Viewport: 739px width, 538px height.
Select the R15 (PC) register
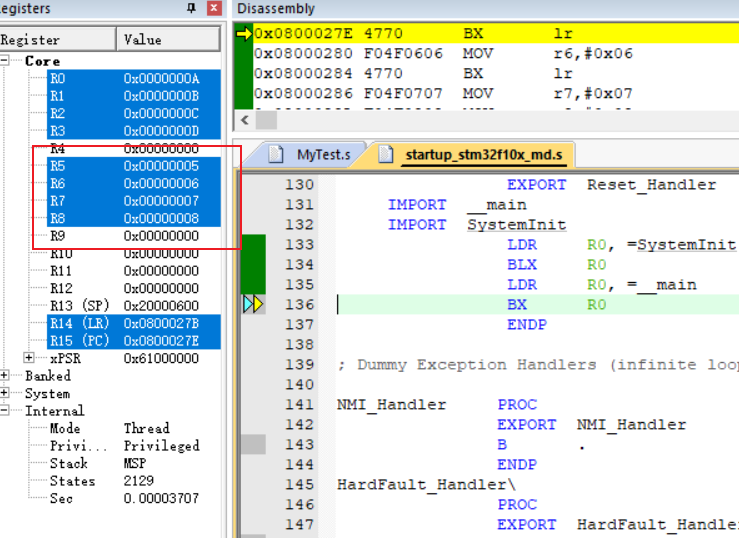pos(134,340)
